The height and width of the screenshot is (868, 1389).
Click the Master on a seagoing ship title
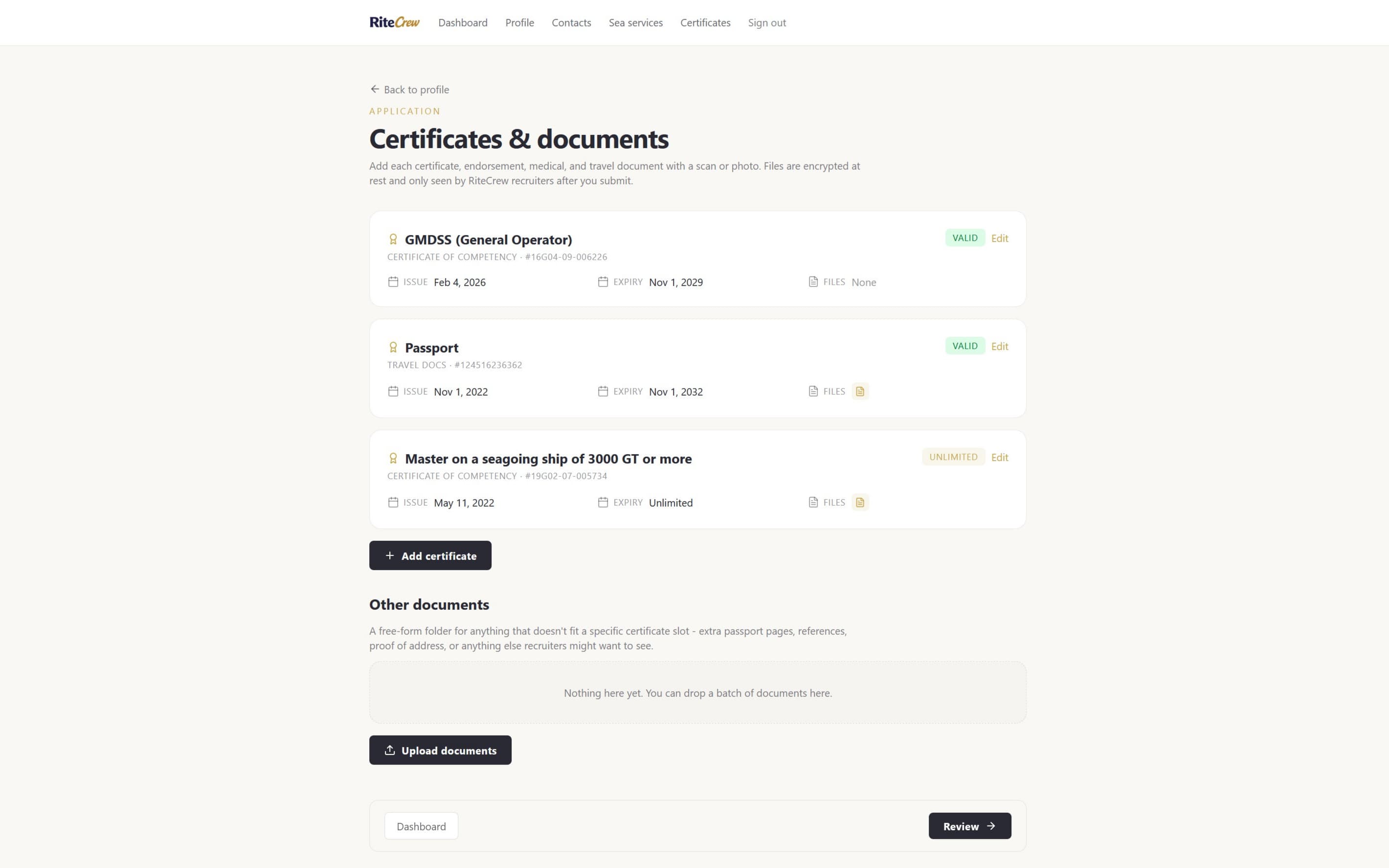click(x=548, y=458)
